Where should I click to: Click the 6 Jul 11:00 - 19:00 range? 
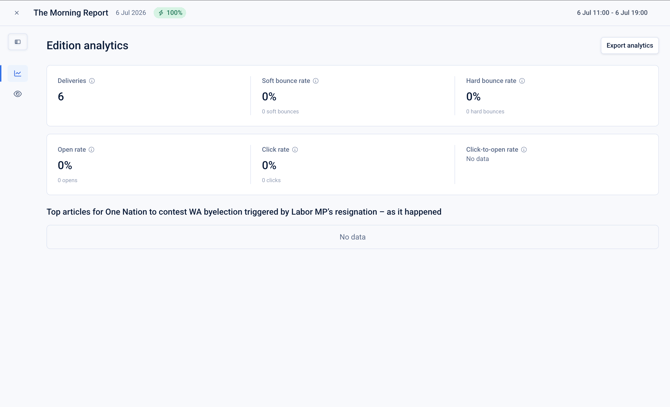coord(612,13)
